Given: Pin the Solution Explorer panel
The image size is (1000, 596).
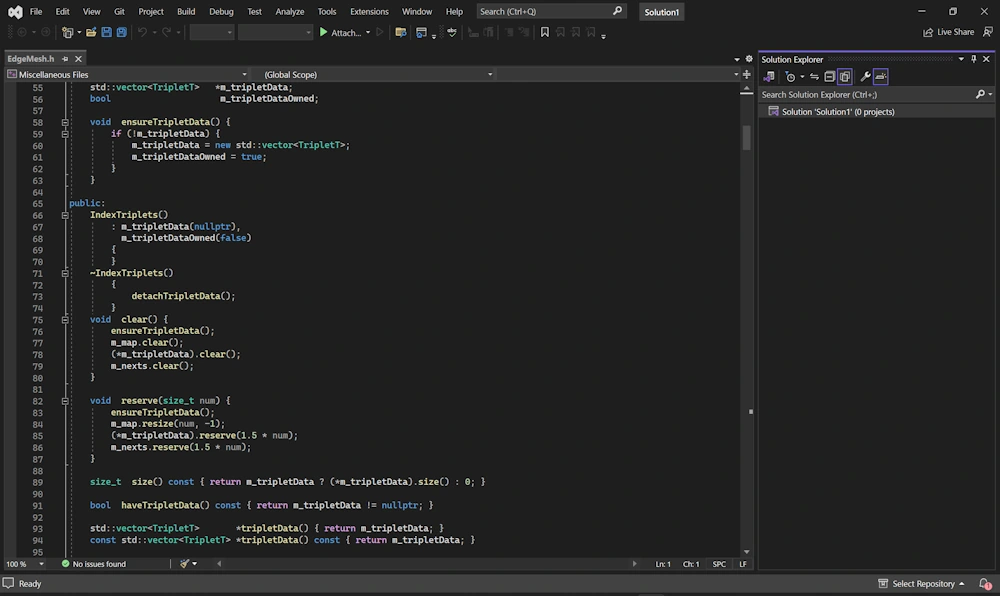Looking at the screenshot, I should tap(974, 59).
